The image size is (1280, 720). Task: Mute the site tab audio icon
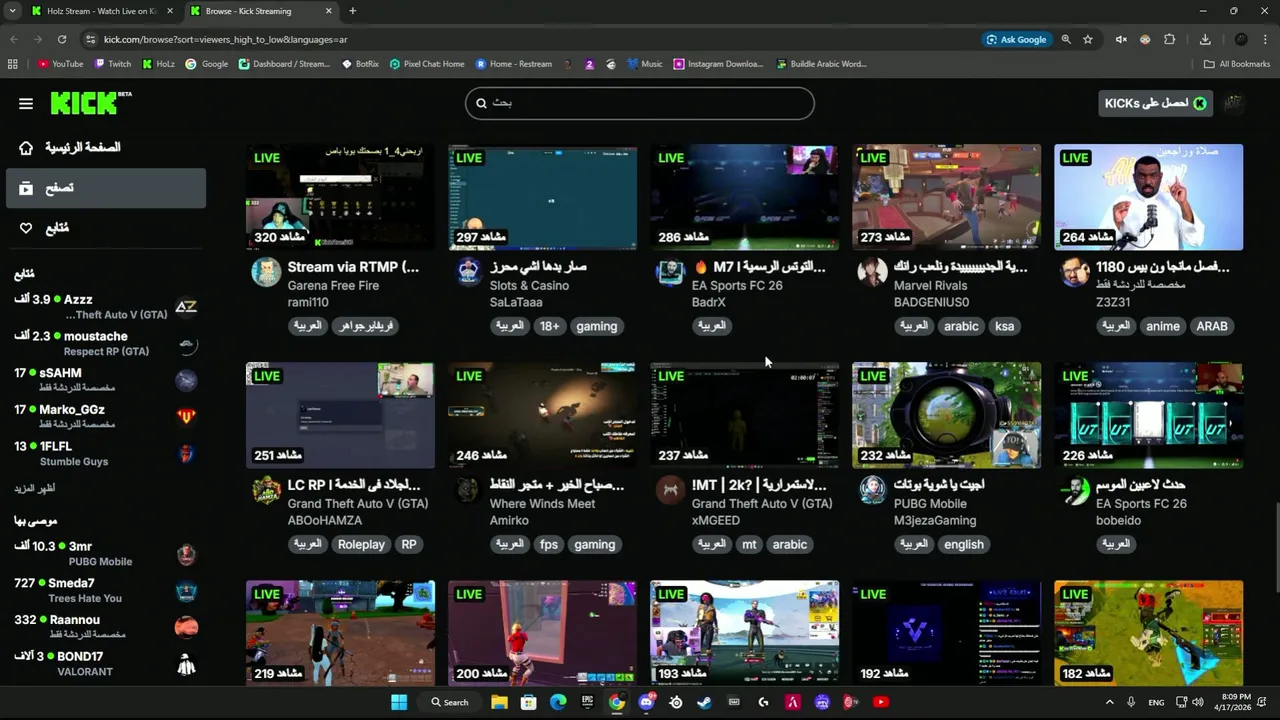pos(1121,39)
